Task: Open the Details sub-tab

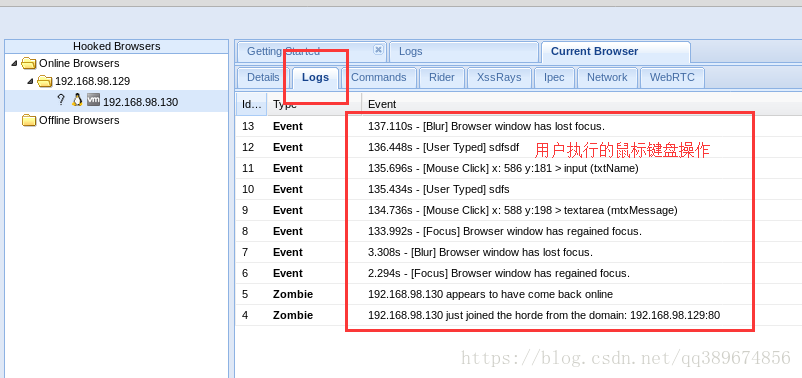Action: coord(263,77)
